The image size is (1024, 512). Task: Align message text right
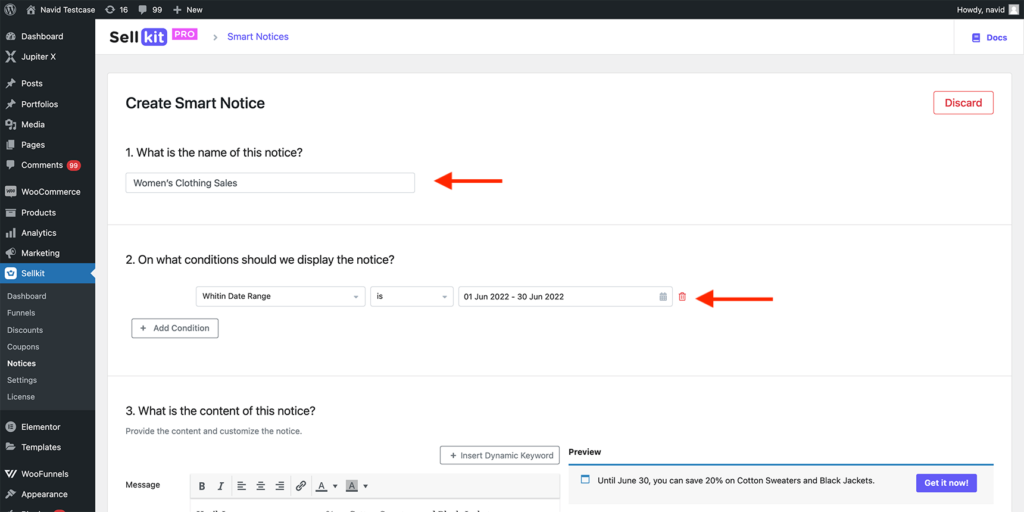click(x=280, y=486)
